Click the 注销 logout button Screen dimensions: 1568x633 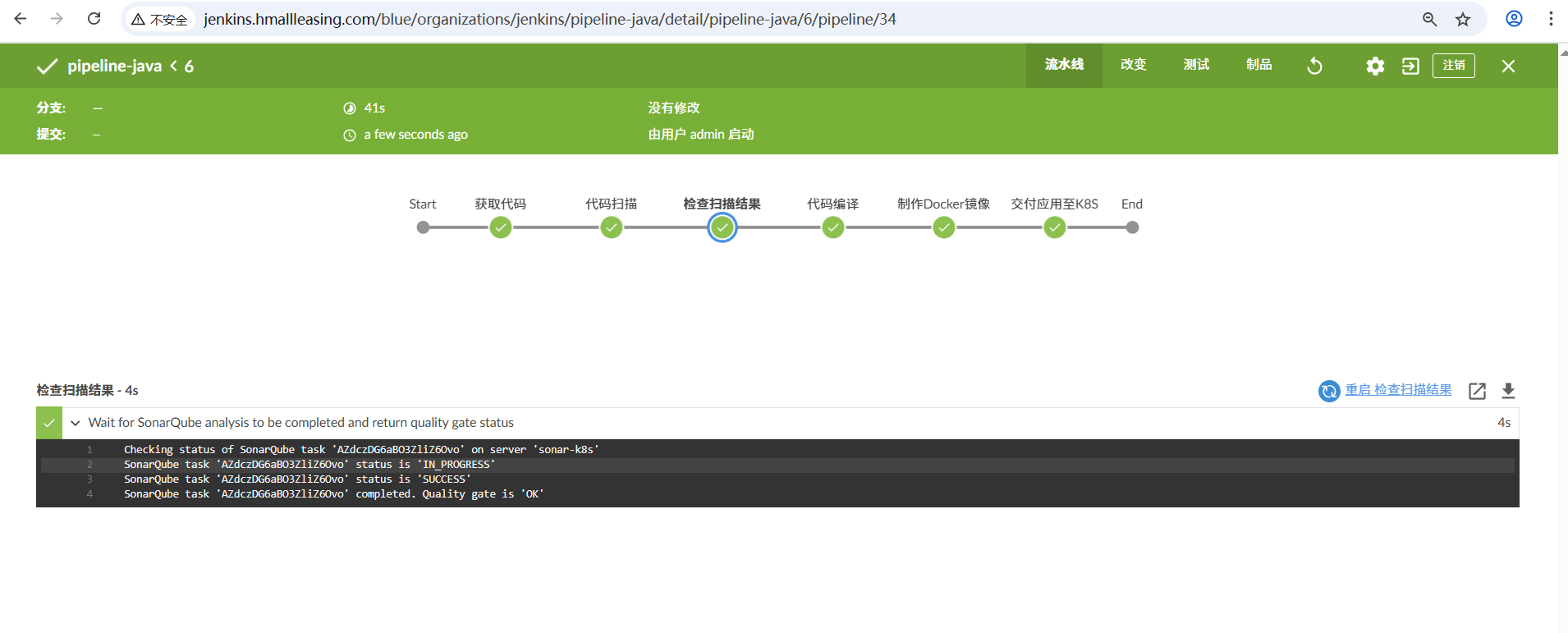click(1453, 66)
